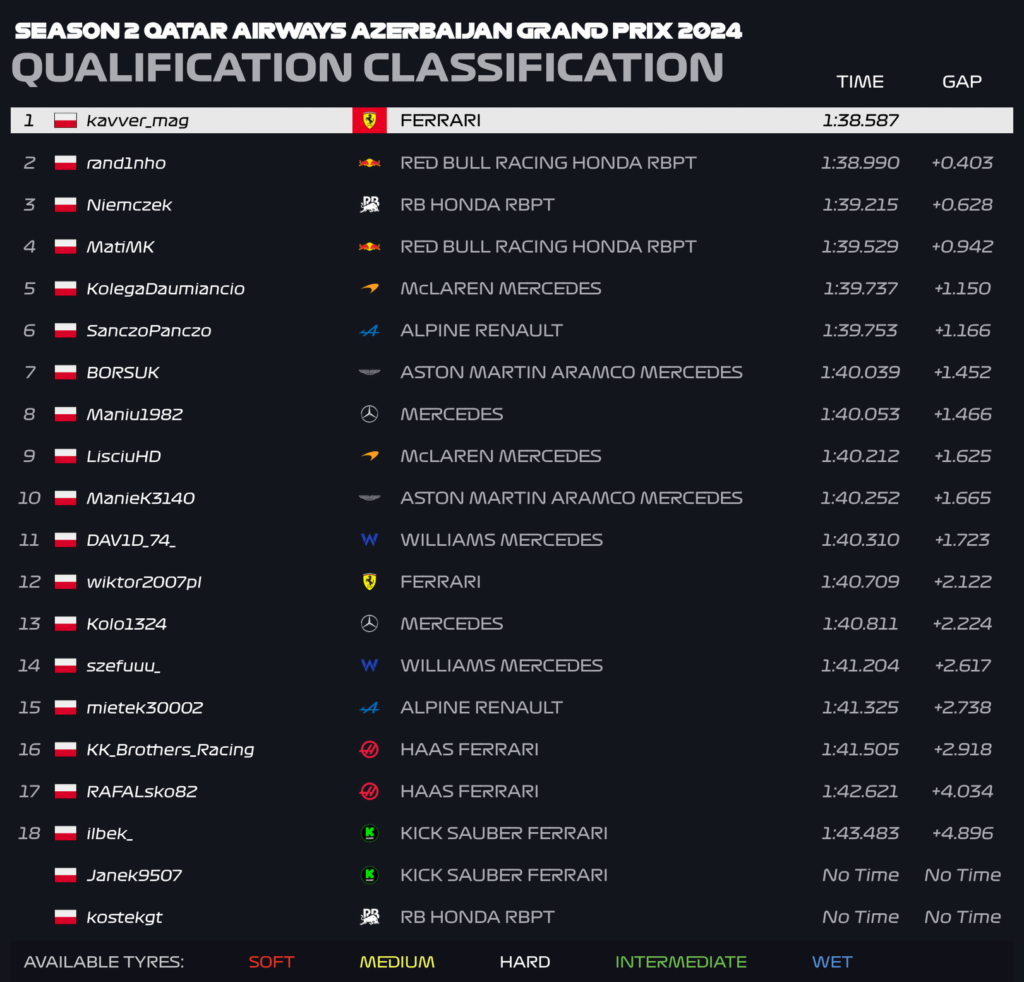Click the Haas logo beside KK_Brothers_Racing
This screenshot has height=982, width=1024.
point(370,750)
